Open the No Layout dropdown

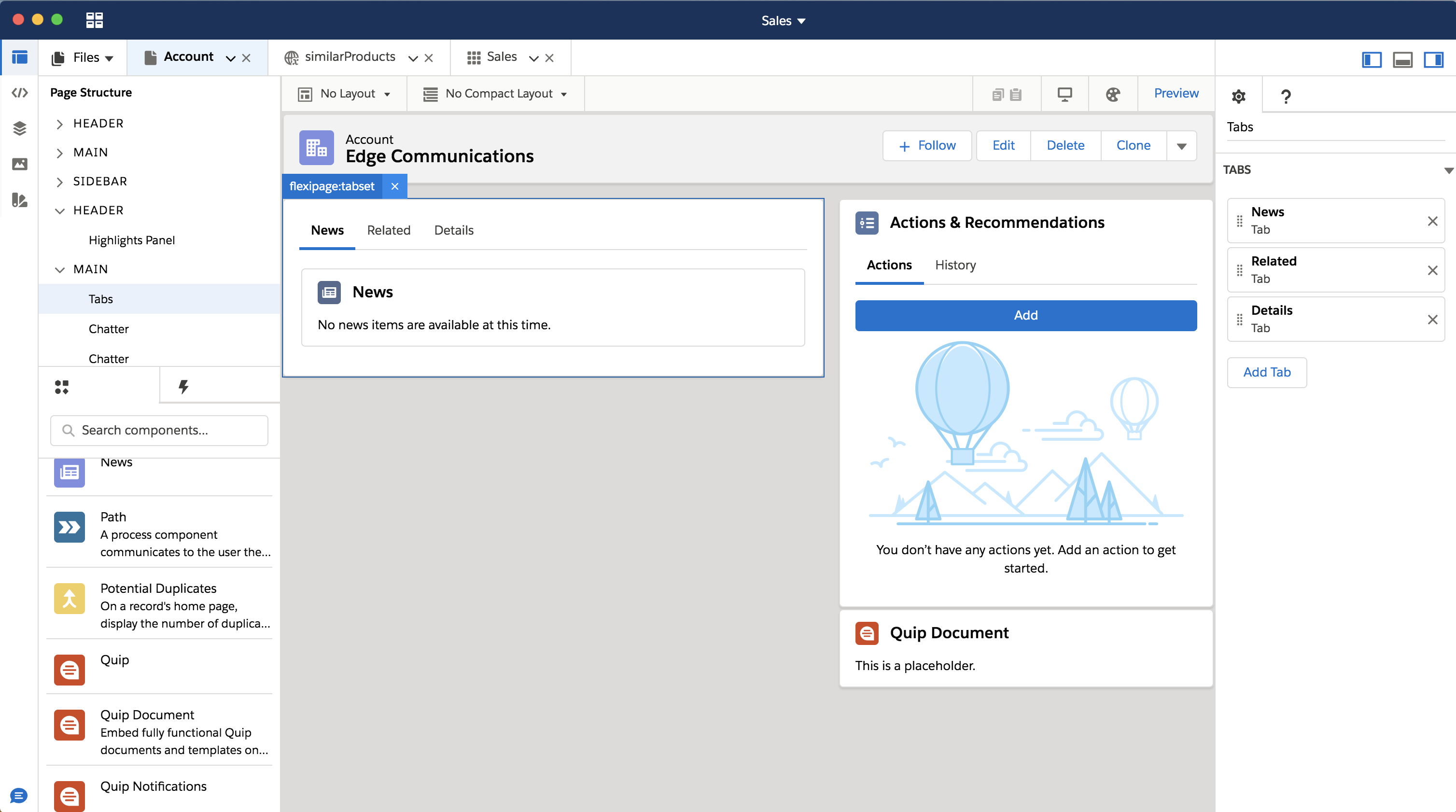point(345,93)
